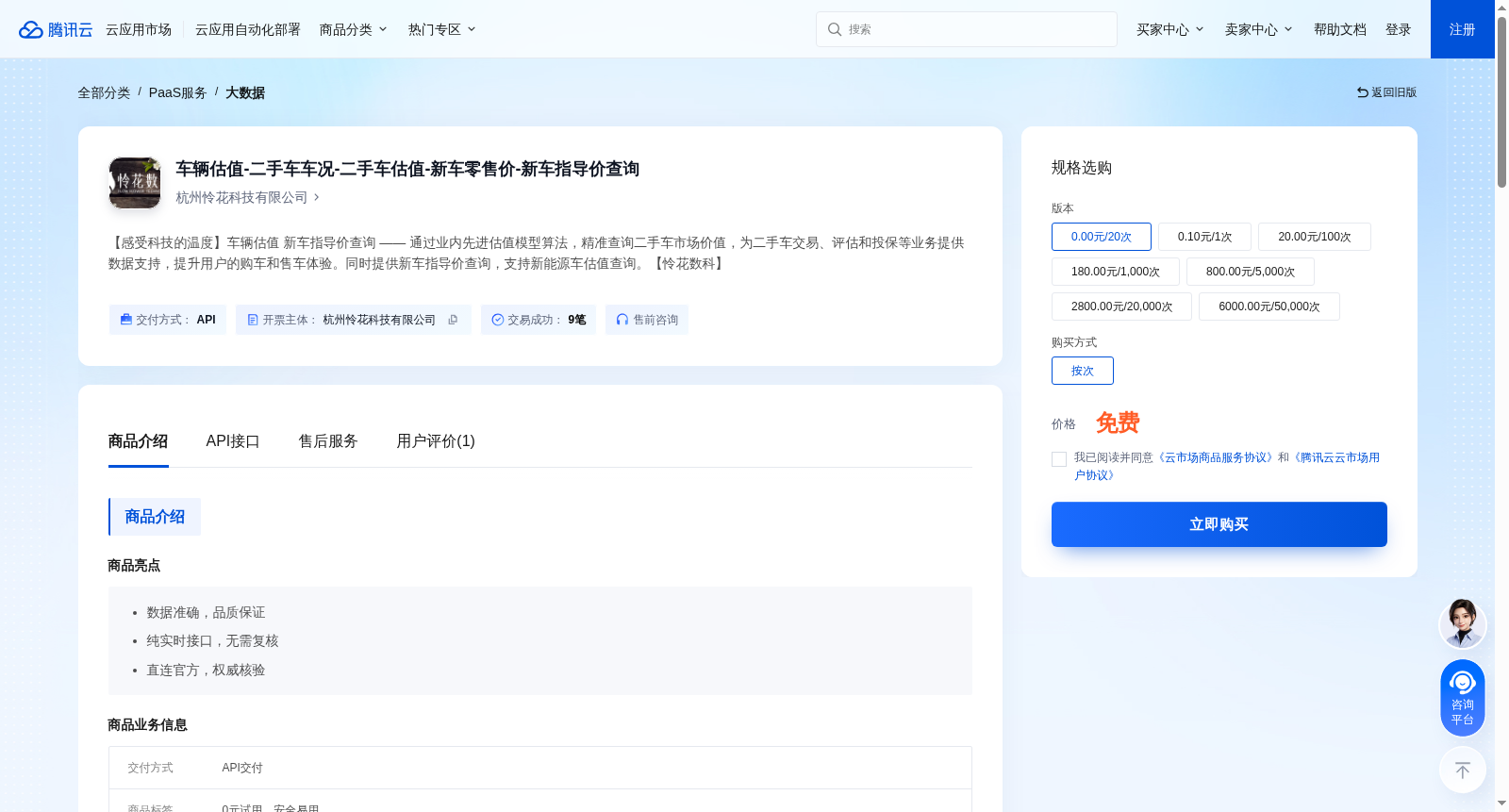Click the checkmark transaction success icon
Image resolution: width=1509 pixels, height=812 pixels.
tap(498, 320)
